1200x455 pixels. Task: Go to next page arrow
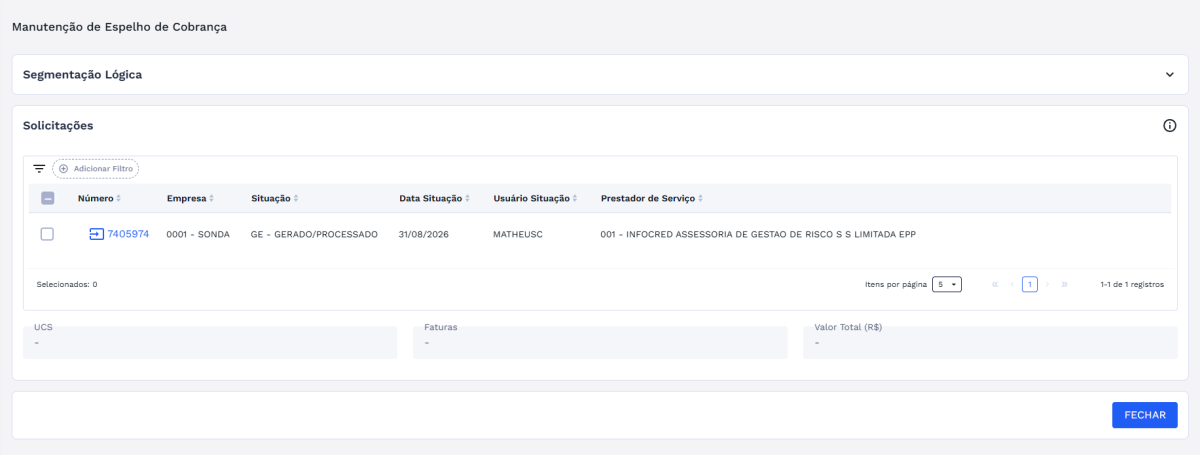[1047, 284]
